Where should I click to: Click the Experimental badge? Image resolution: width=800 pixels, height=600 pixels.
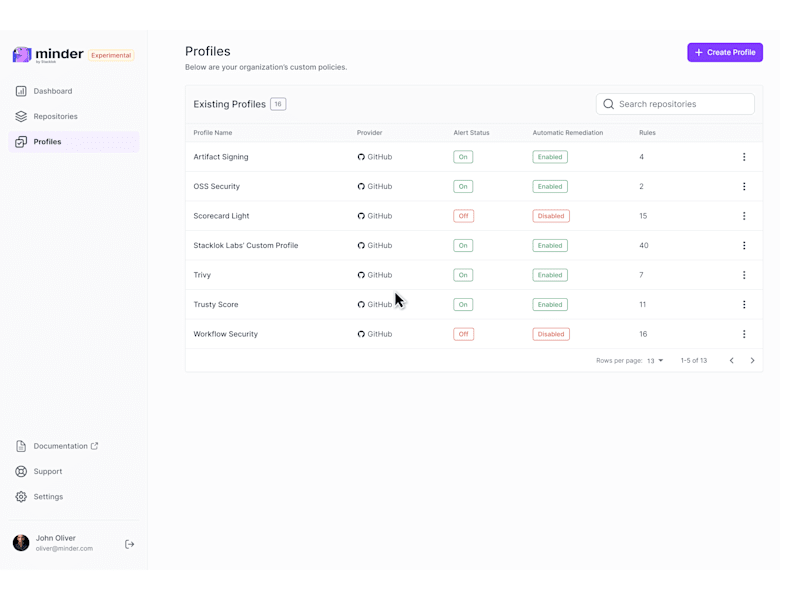[x=111, y=55]
